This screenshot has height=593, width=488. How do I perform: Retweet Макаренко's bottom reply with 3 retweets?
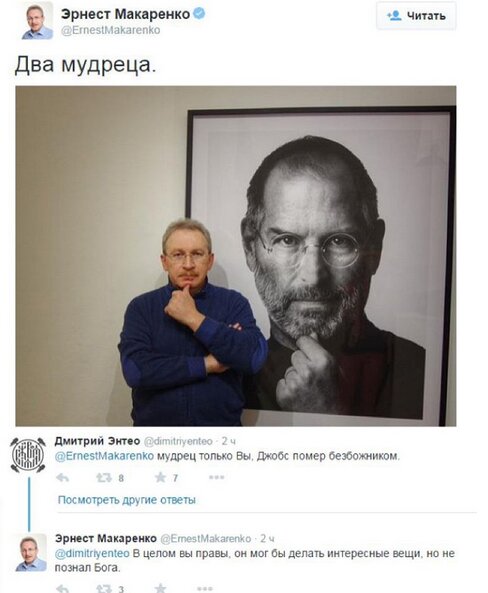click(110, 588)
